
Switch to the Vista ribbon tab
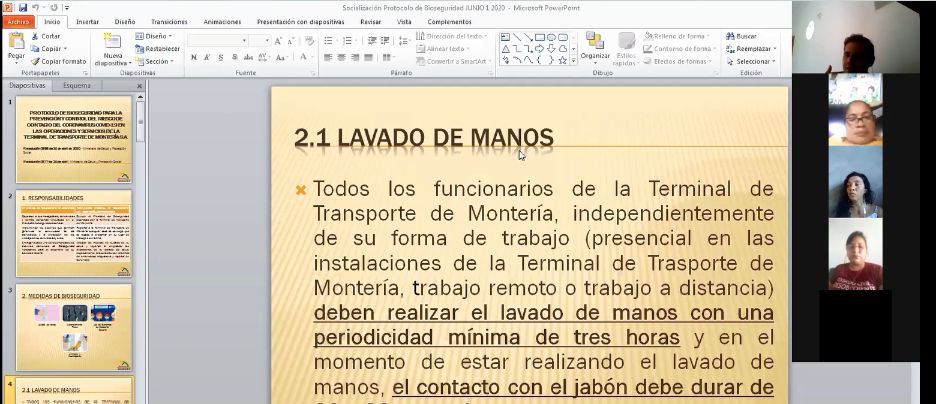404,22
